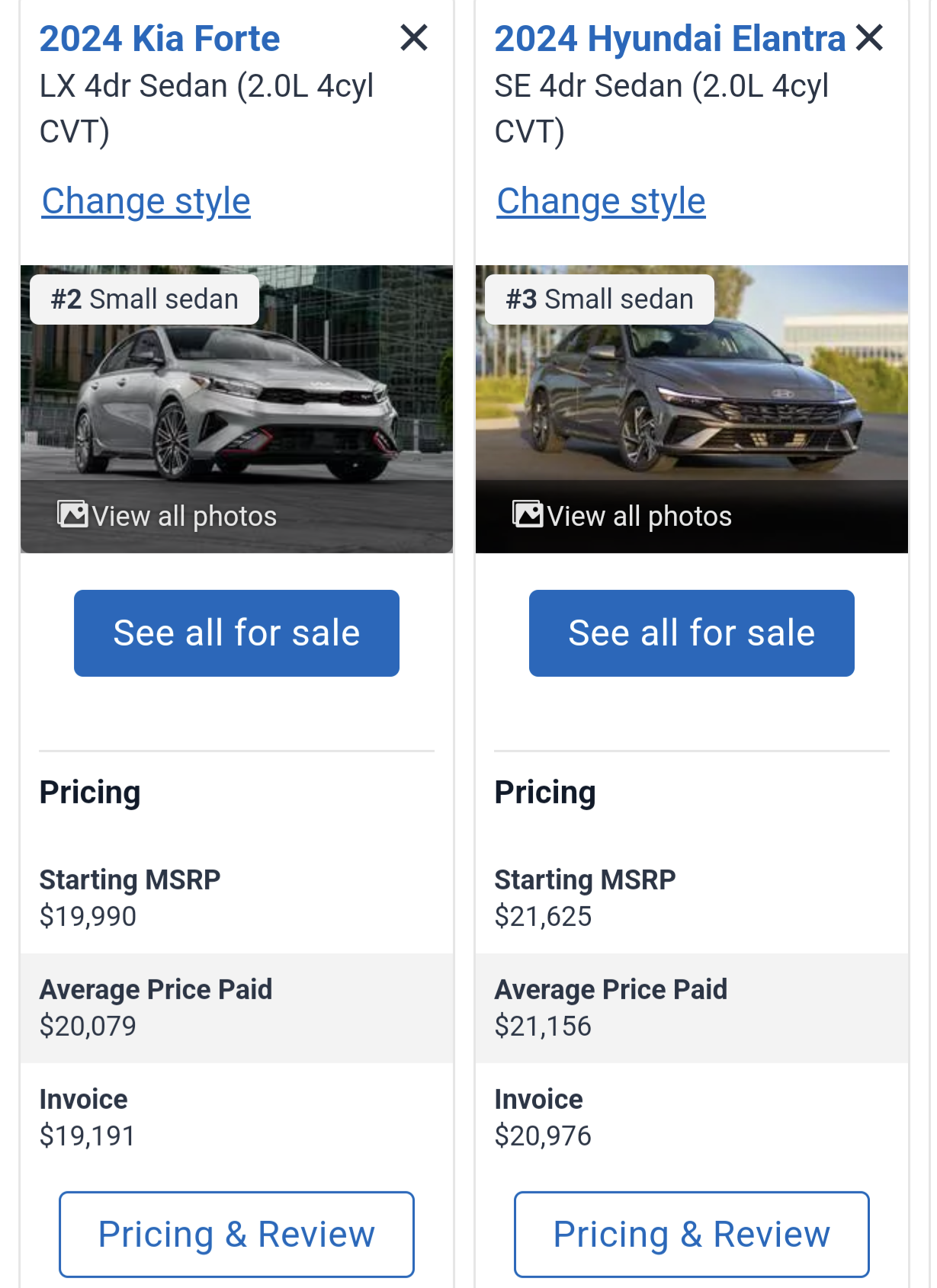Open Change style for Kia Forte
937x1288 pixels.
[x=146, y=201]
